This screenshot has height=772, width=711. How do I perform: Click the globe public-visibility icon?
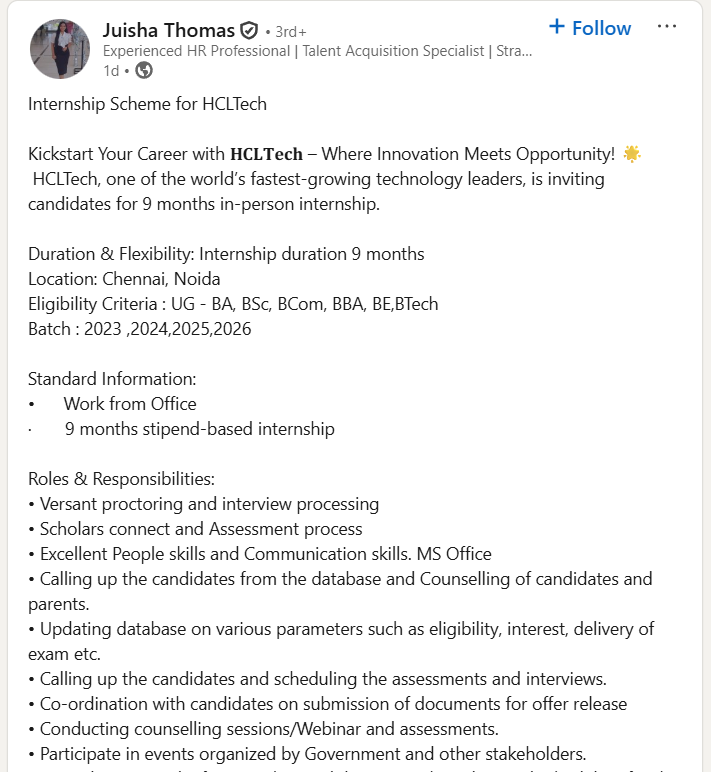tap(144, 70)
